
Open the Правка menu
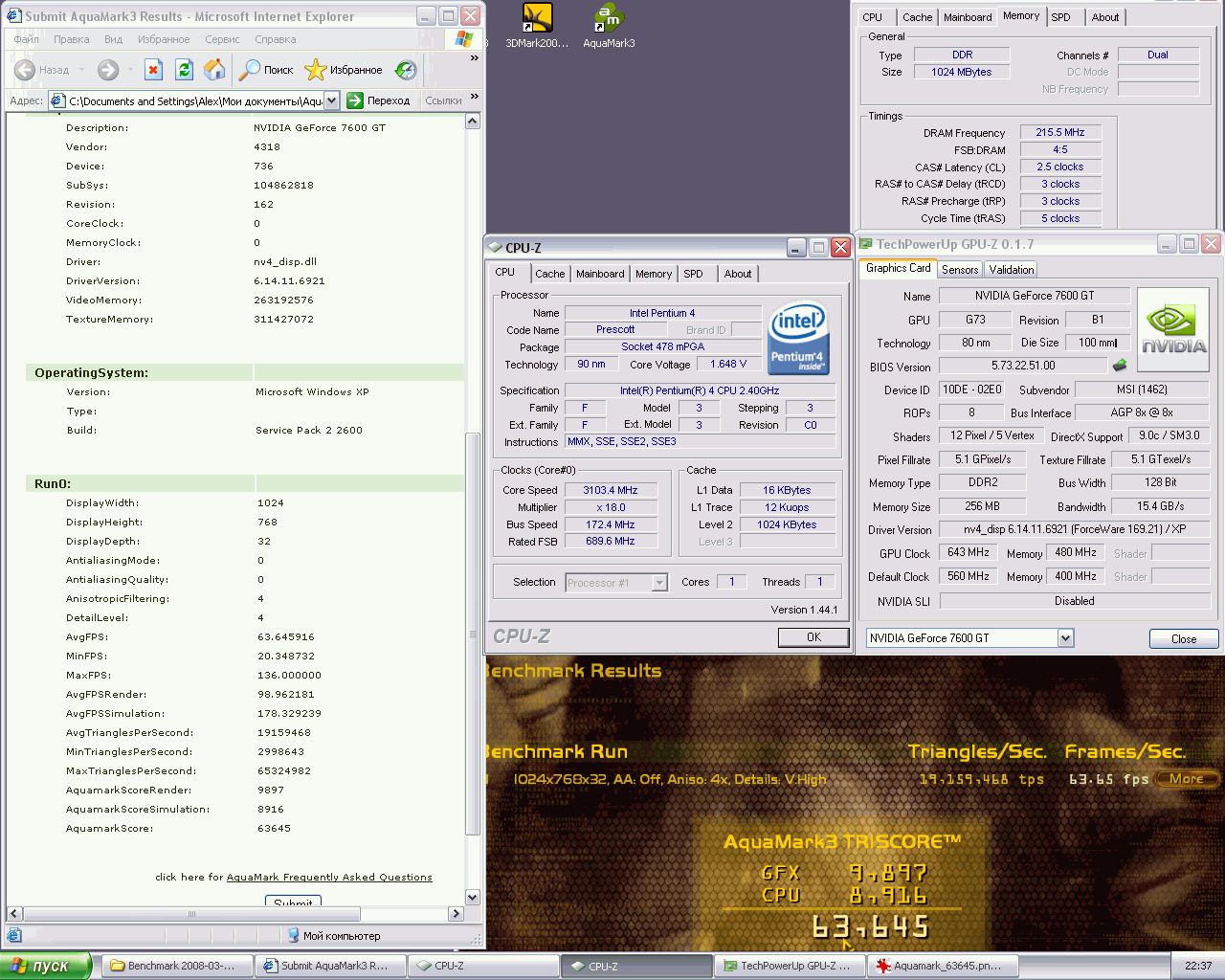point(72,39)
